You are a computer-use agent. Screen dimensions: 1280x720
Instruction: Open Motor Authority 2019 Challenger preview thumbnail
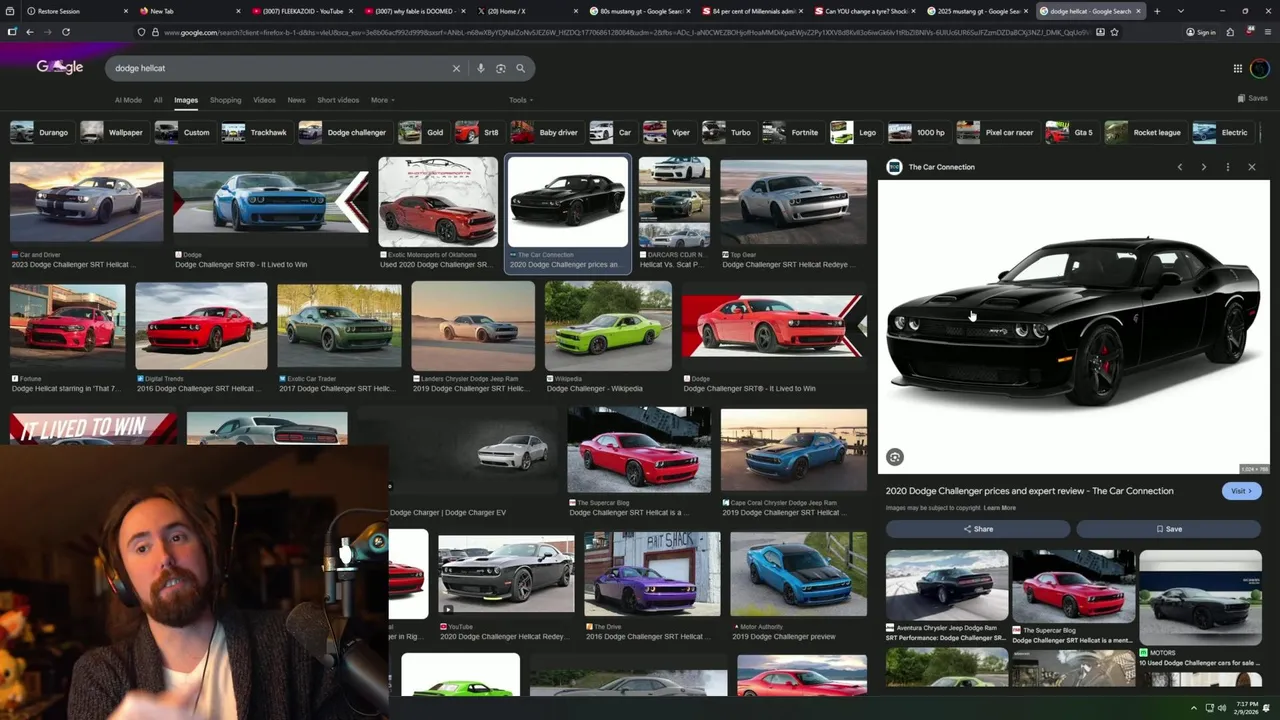pyautogui.click(x=798, y=573)
